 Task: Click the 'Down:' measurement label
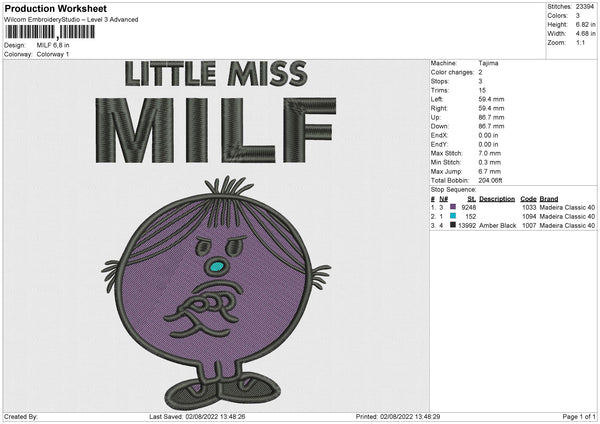pyautogui.click(x=440, y=126)
